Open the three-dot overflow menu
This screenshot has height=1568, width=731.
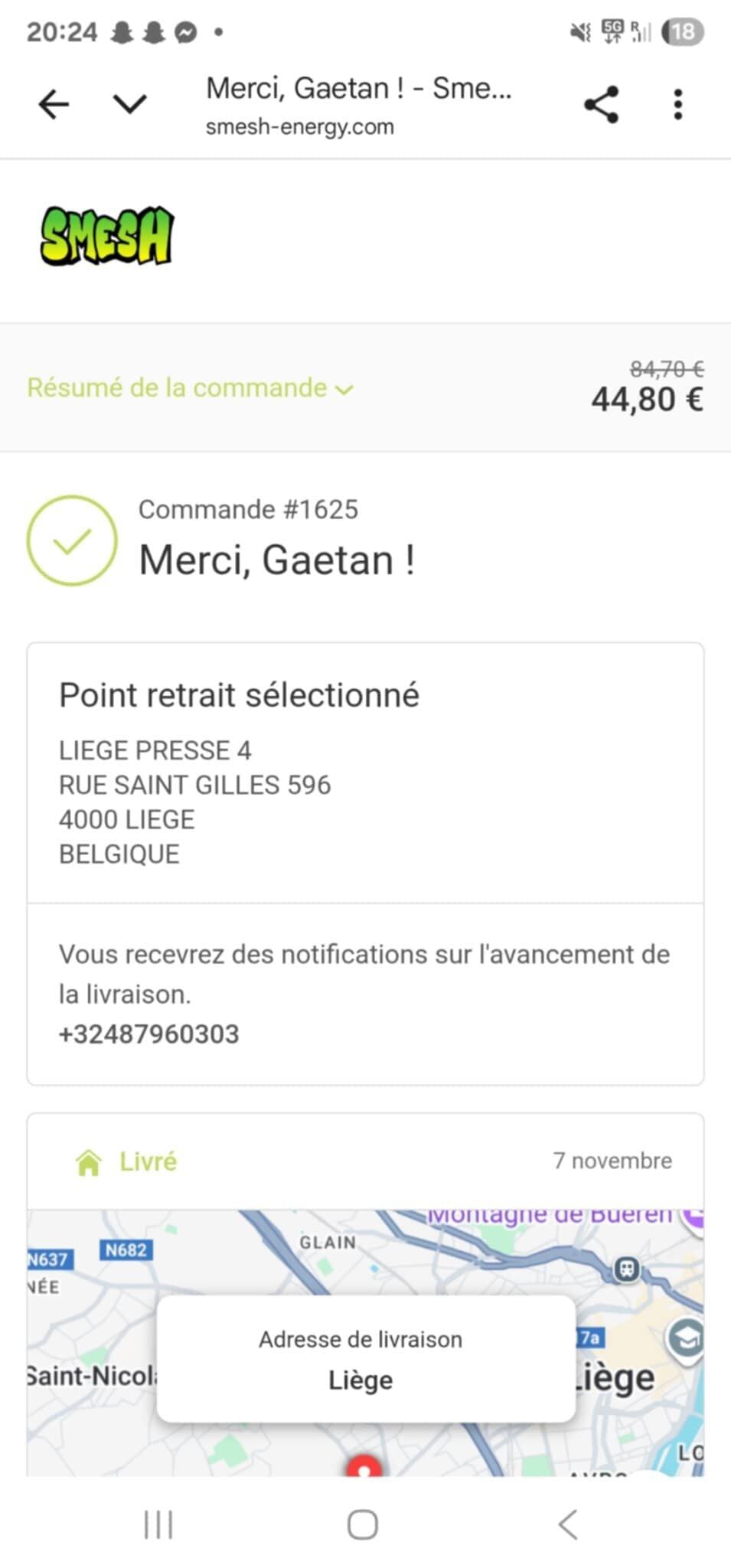click(677, 104)
